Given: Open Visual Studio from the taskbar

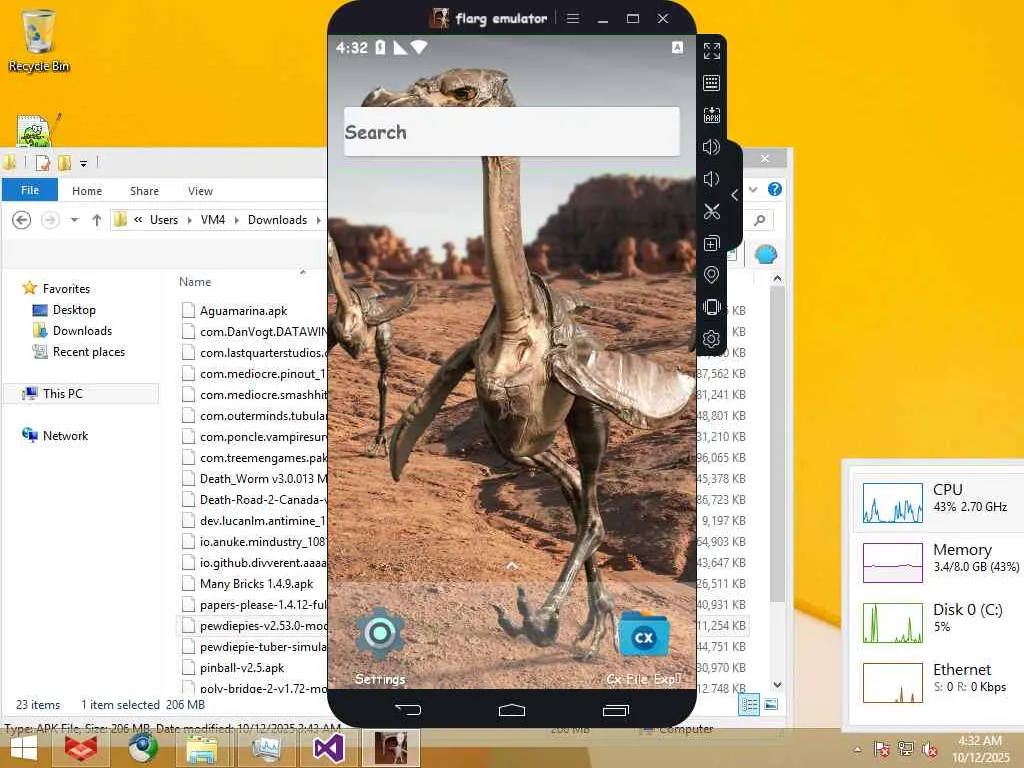Looking at the screenshot, I should tap(328, 749).
